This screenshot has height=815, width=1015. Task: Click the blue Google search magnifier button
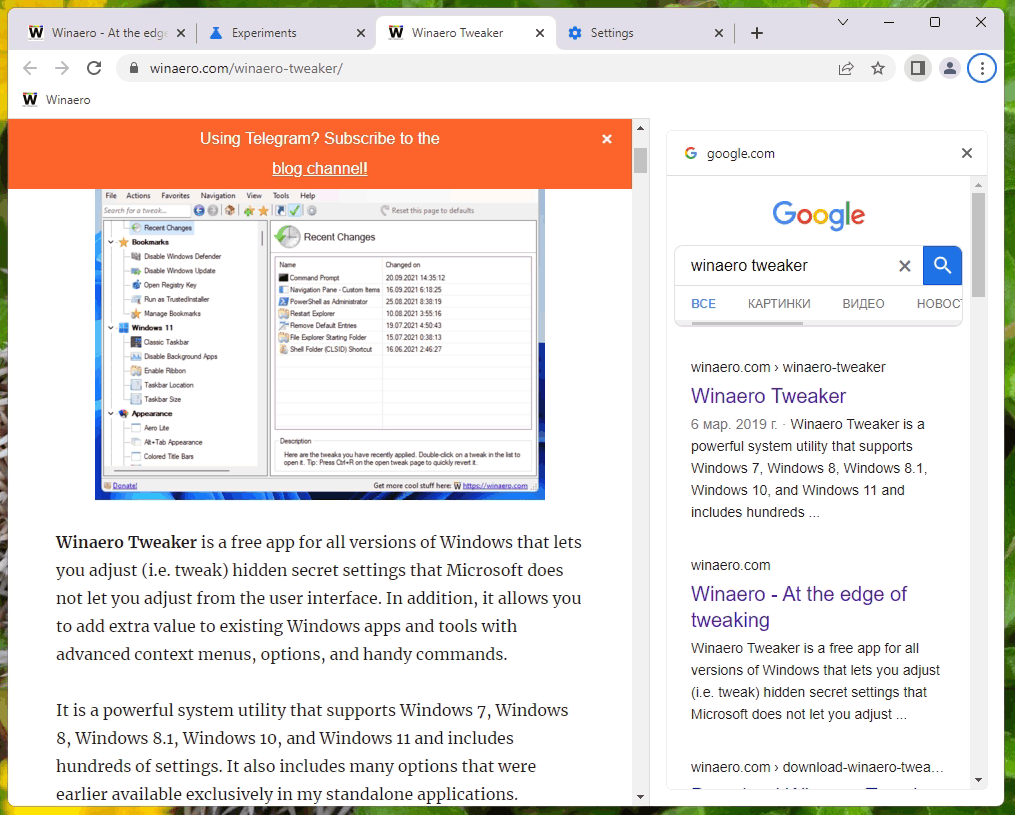(x=942, y=265)
